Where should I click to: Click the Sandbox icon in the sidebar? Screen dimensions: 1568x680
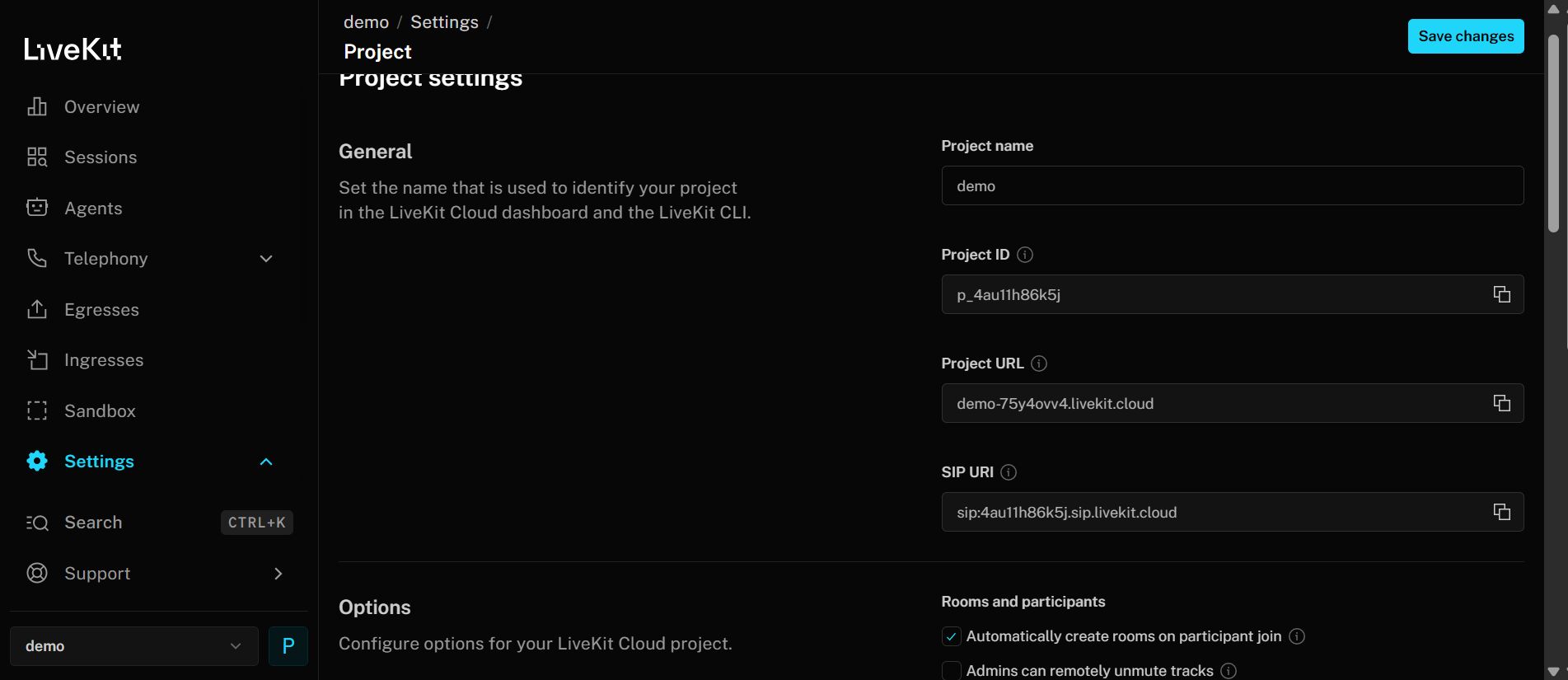pyautogui.click(x=37, y=410)
